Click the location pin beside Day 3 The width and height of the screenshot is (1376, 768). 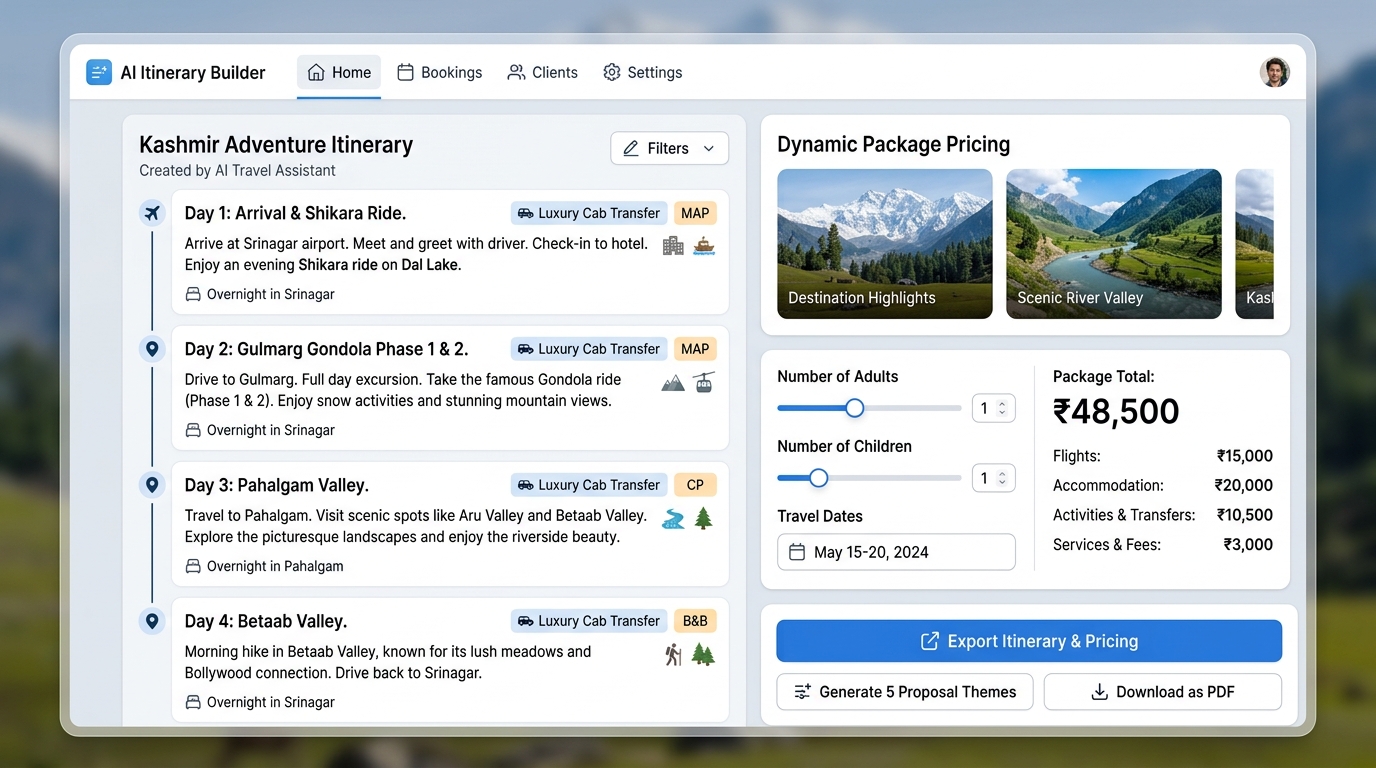(x=152, y=485)
